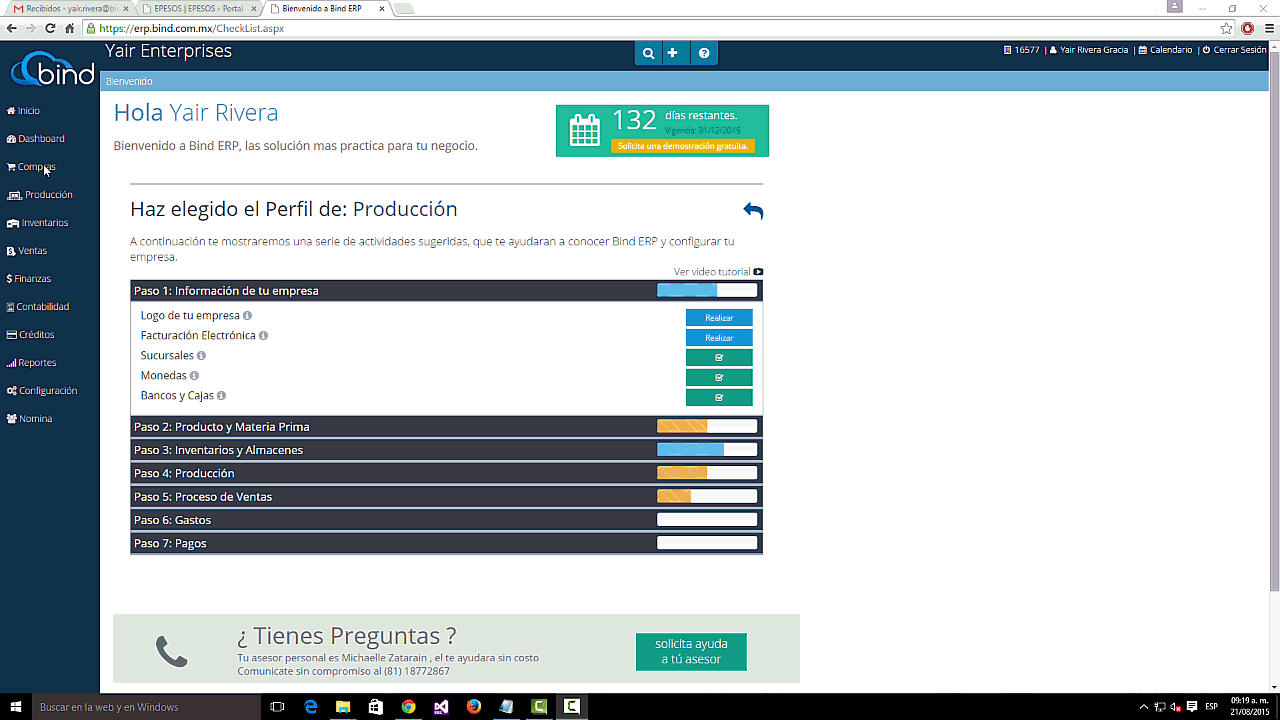Switch to Gmail Recibidos browser tab
1280x720 pixels.
(x=68, y=8)
